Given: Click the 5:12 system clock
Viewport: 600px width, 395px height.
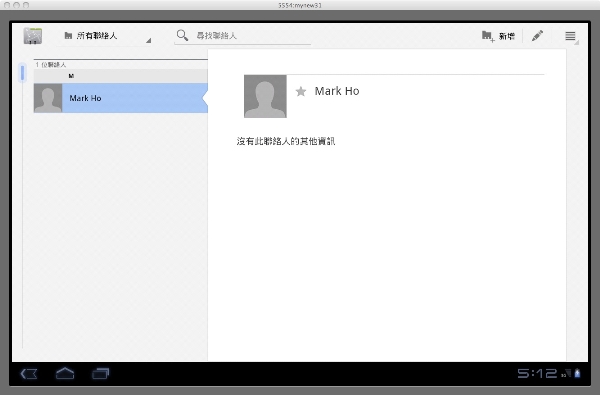Looking at the screenshot, I should click(537, 373).
